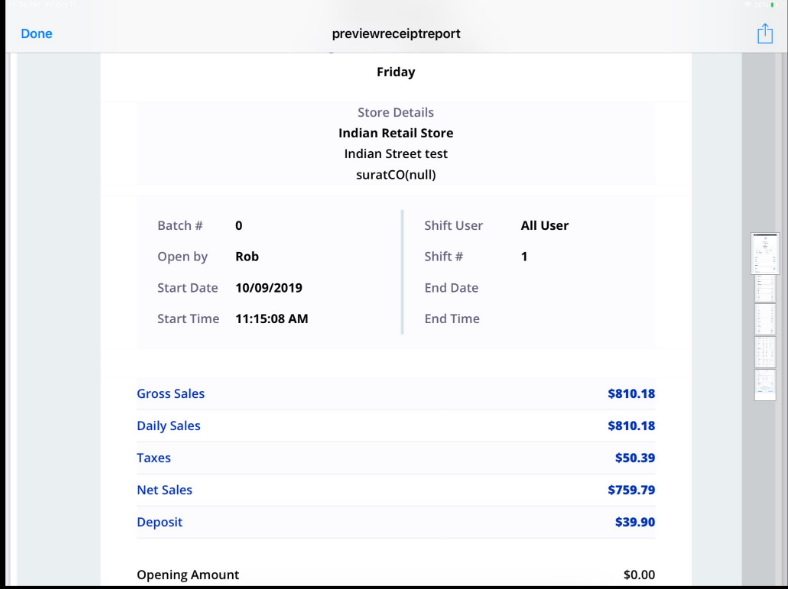Tap Done to close the preview
The width and height of the screenshot is (788, 589).
point(37,34)
